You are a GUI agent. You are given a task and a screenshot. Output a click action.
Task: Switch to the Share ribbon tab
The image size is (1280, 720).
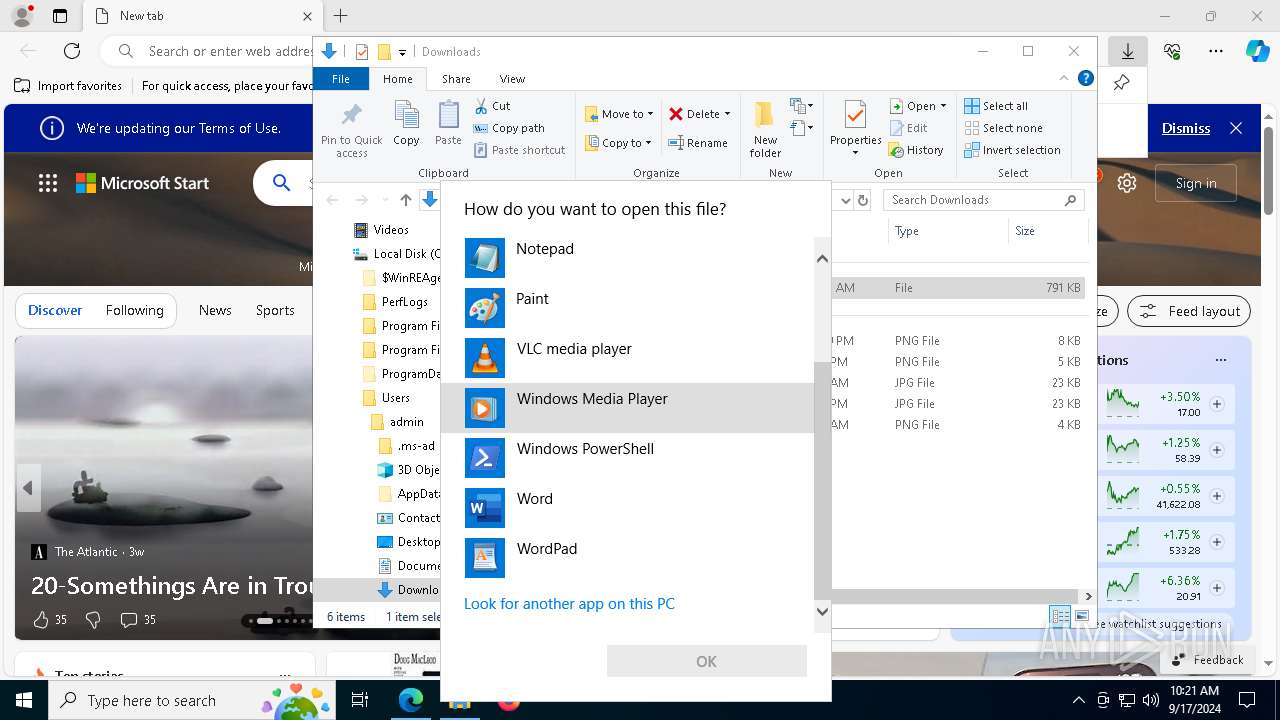(456, 79)
